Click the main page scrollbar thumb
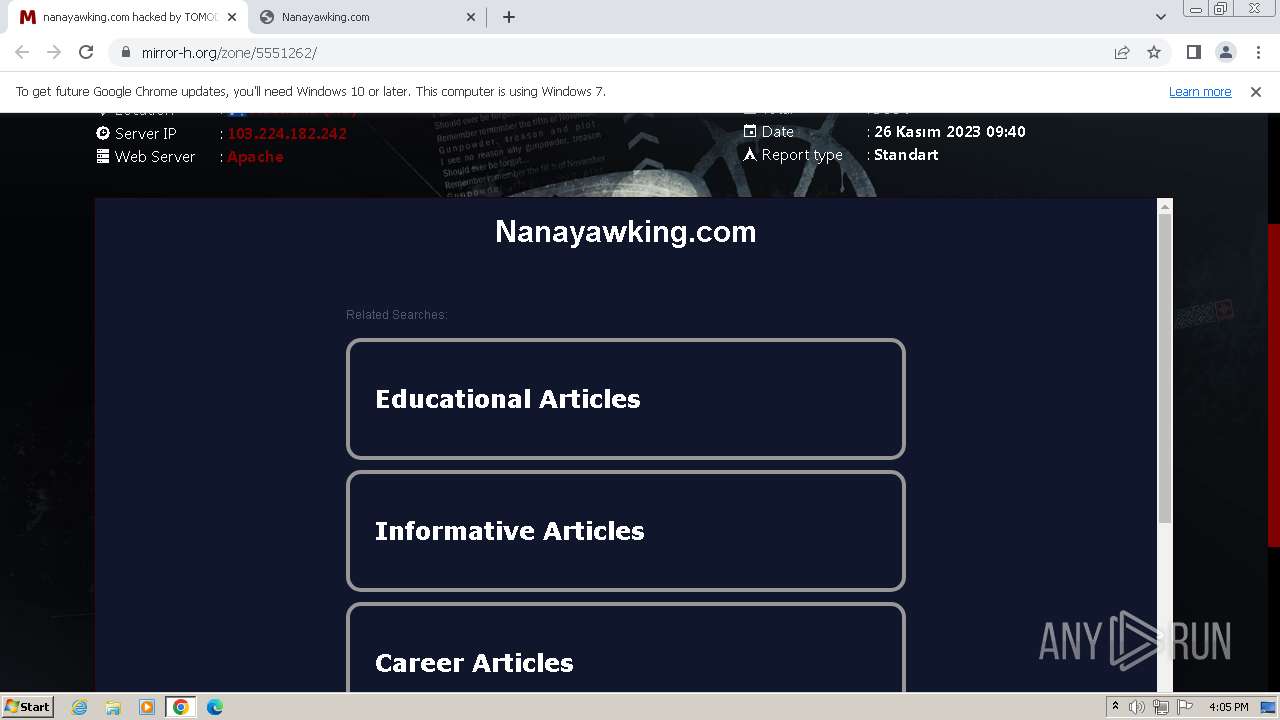Image resolution: width=1280 pixels, height=720 pixels. click(1273, 385)
